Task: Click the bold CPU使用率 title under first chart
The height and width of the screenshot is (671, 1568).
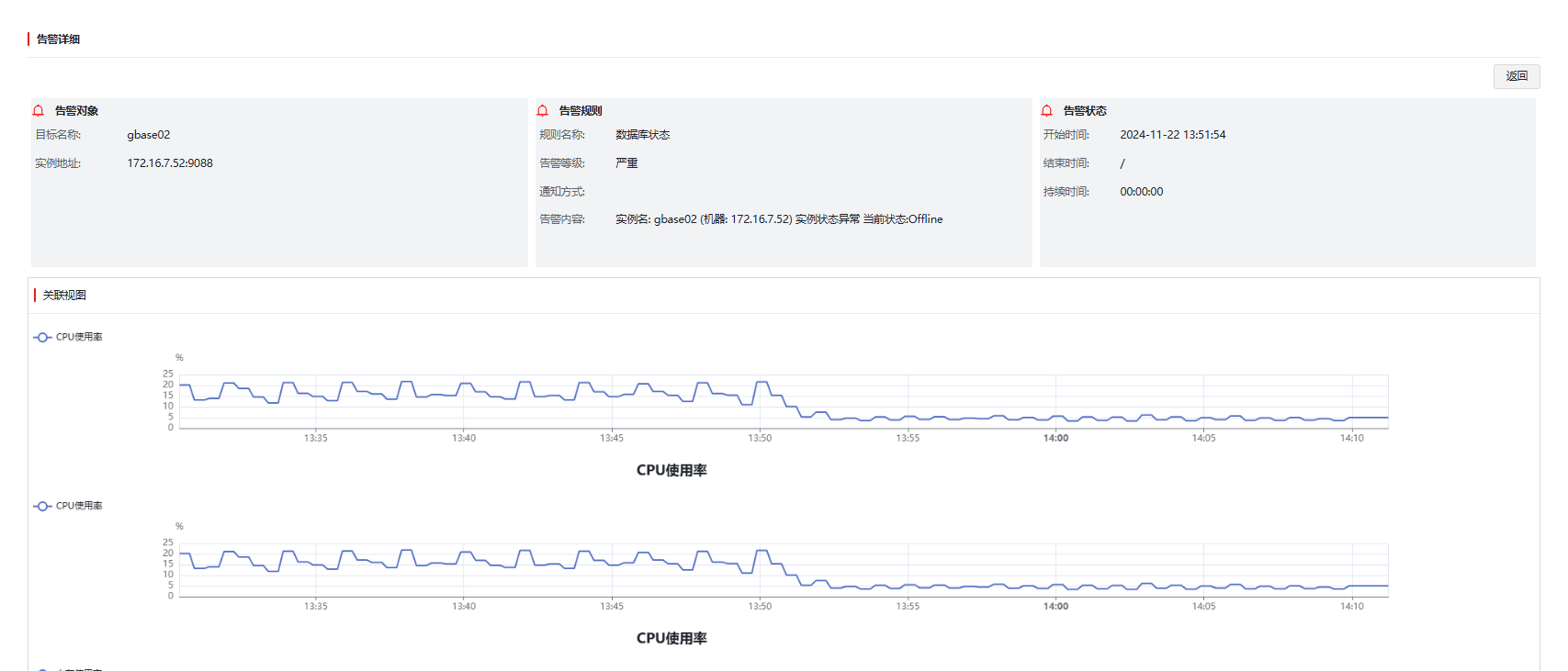Action: (x=671, y=471)
